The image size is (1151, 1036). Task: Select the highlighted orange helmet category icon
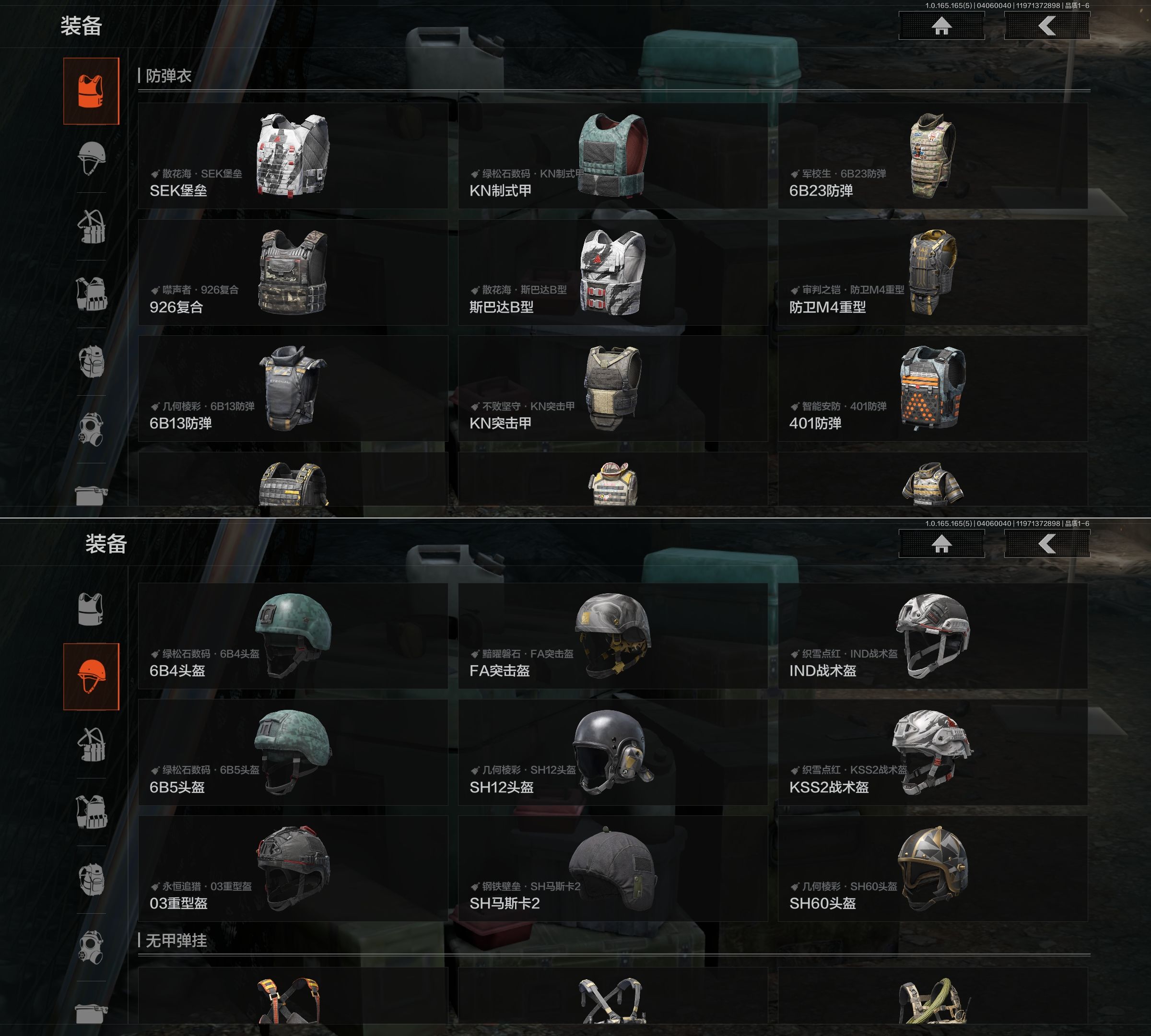coord(91,677)
